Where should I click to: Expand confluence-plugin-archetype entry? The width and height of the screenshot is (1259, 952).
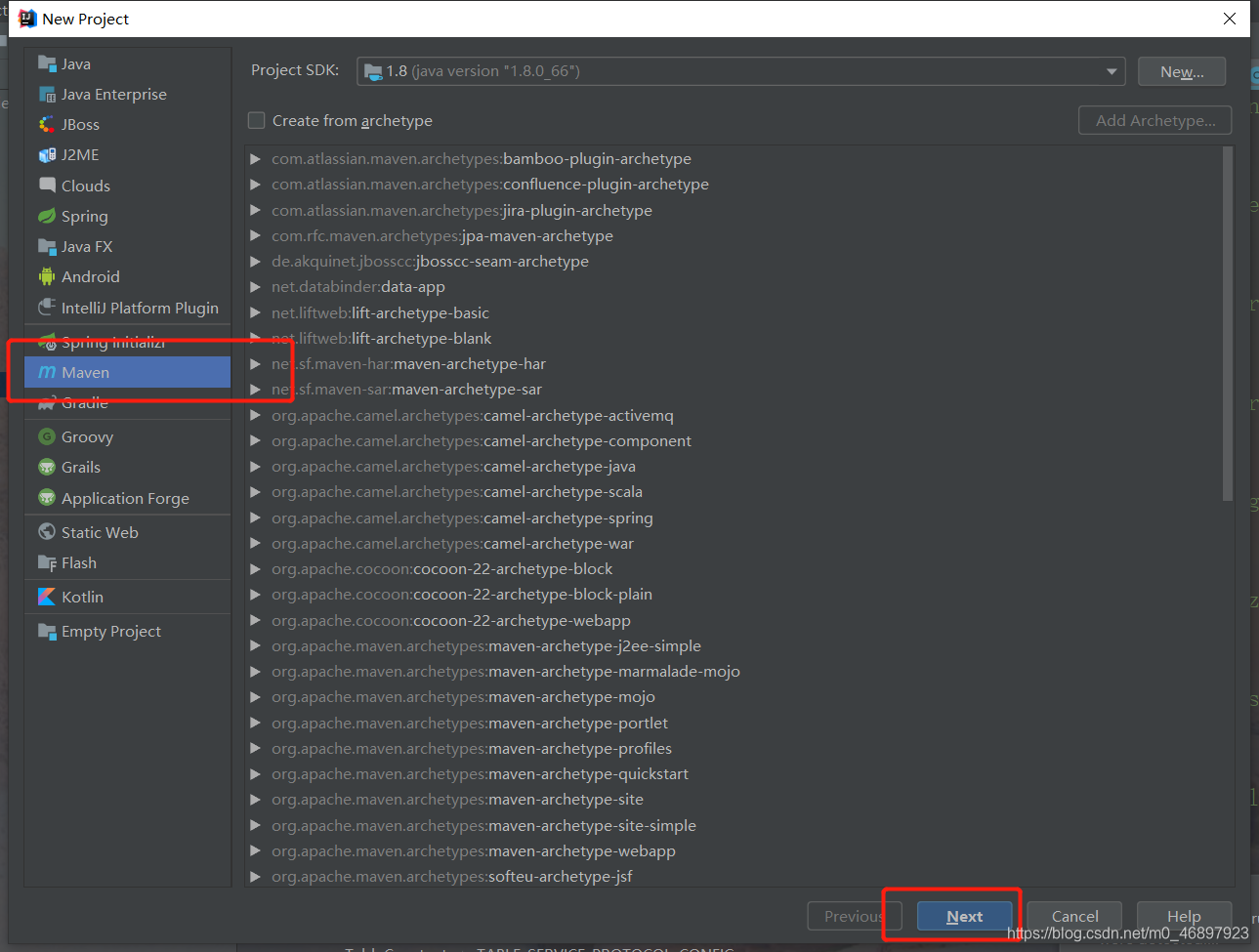coord(255,184)
